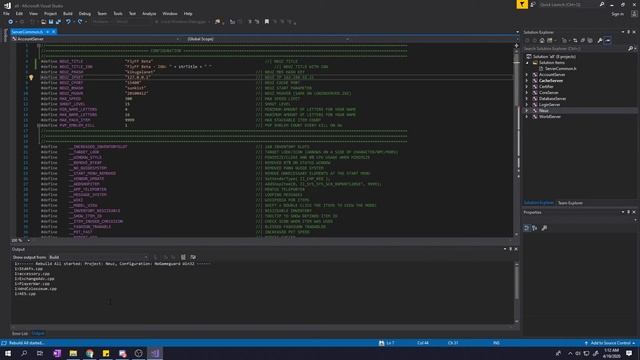Open the Project menu
640x360 pixels.
[51, 13]
